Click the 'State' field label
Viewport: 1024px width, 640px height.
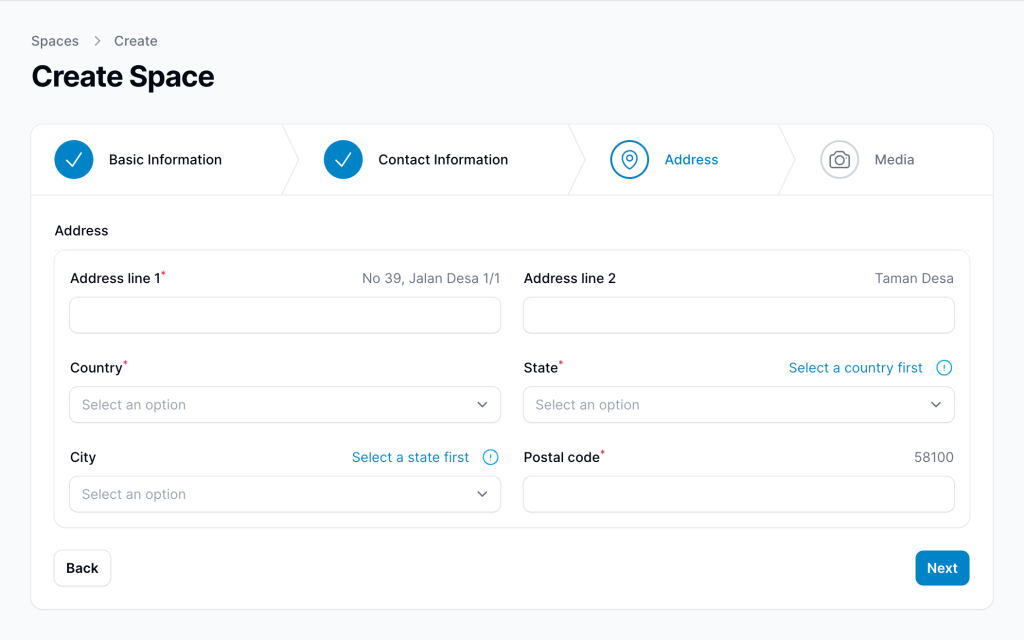point(541,368)
